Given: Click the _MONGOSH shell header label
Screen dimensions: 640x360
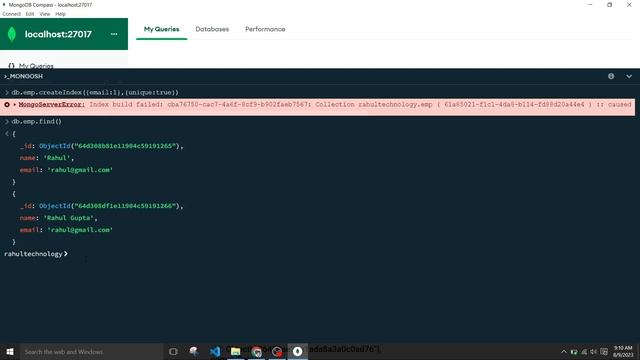Looking at the screenshot, I should coord(23,76).
